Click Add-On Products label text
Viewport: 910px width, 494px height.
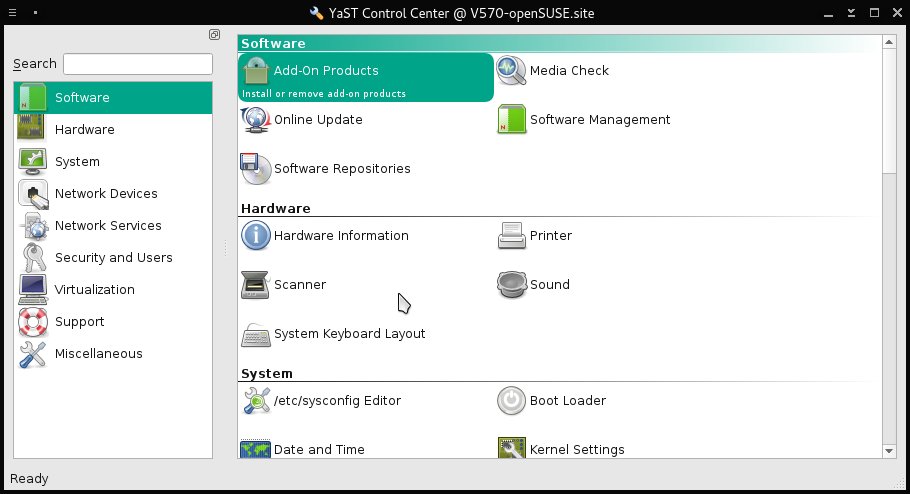click(326, 70)
